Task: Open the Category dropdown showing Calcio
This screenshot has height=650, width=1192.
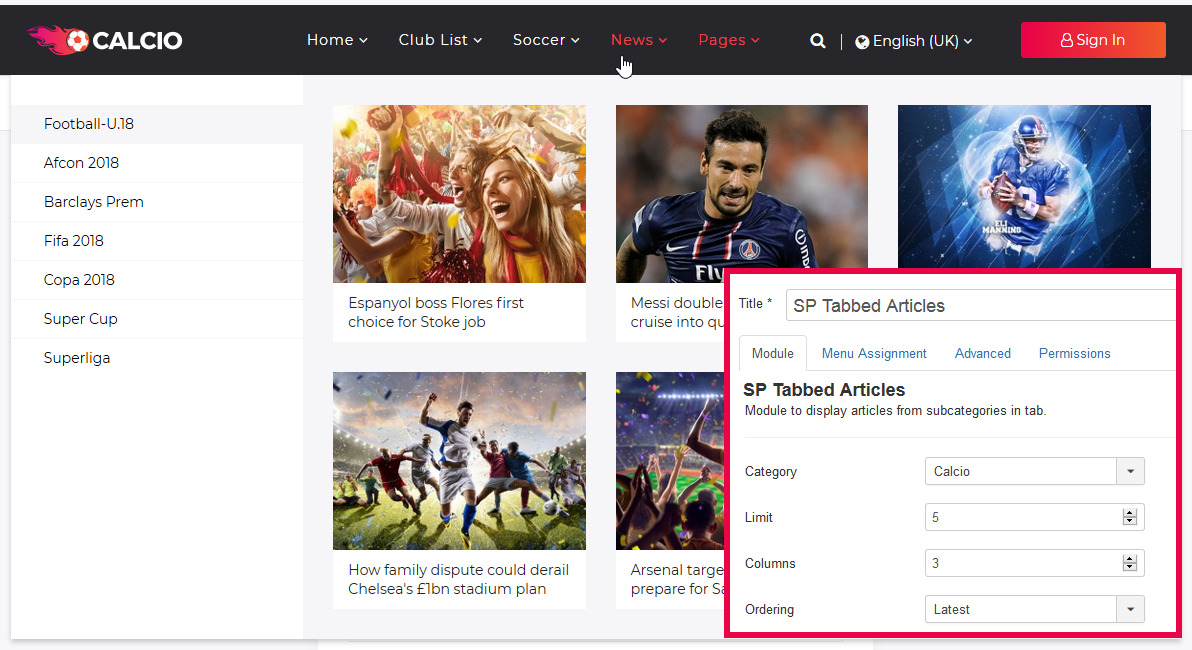Action: click(1035, 471)
